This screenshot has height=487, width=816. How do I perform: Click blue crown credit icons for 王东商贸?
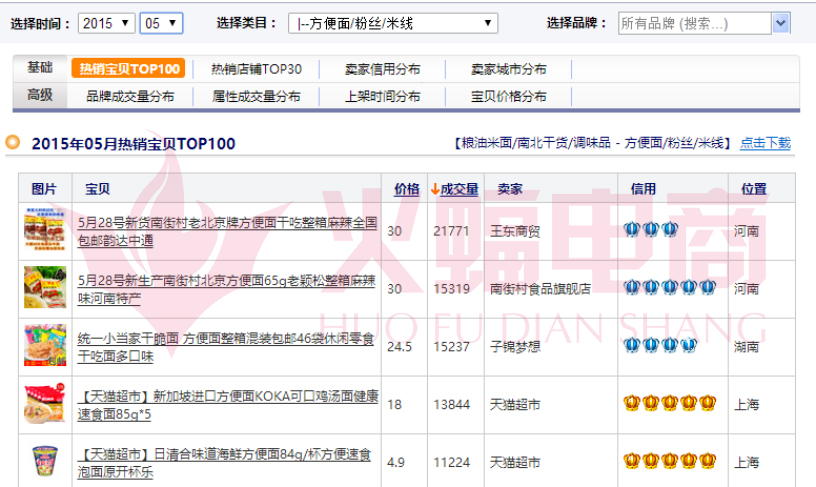[x=651, y=229]
